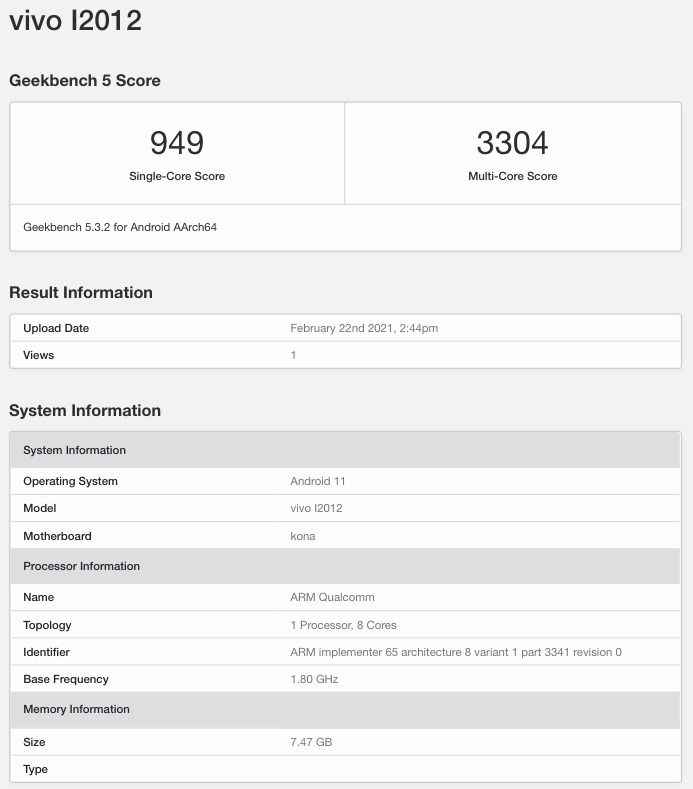The width and height of the screenshot is (693, 789).
Task: Select the Upload Date row value
Action: point(364,328)
